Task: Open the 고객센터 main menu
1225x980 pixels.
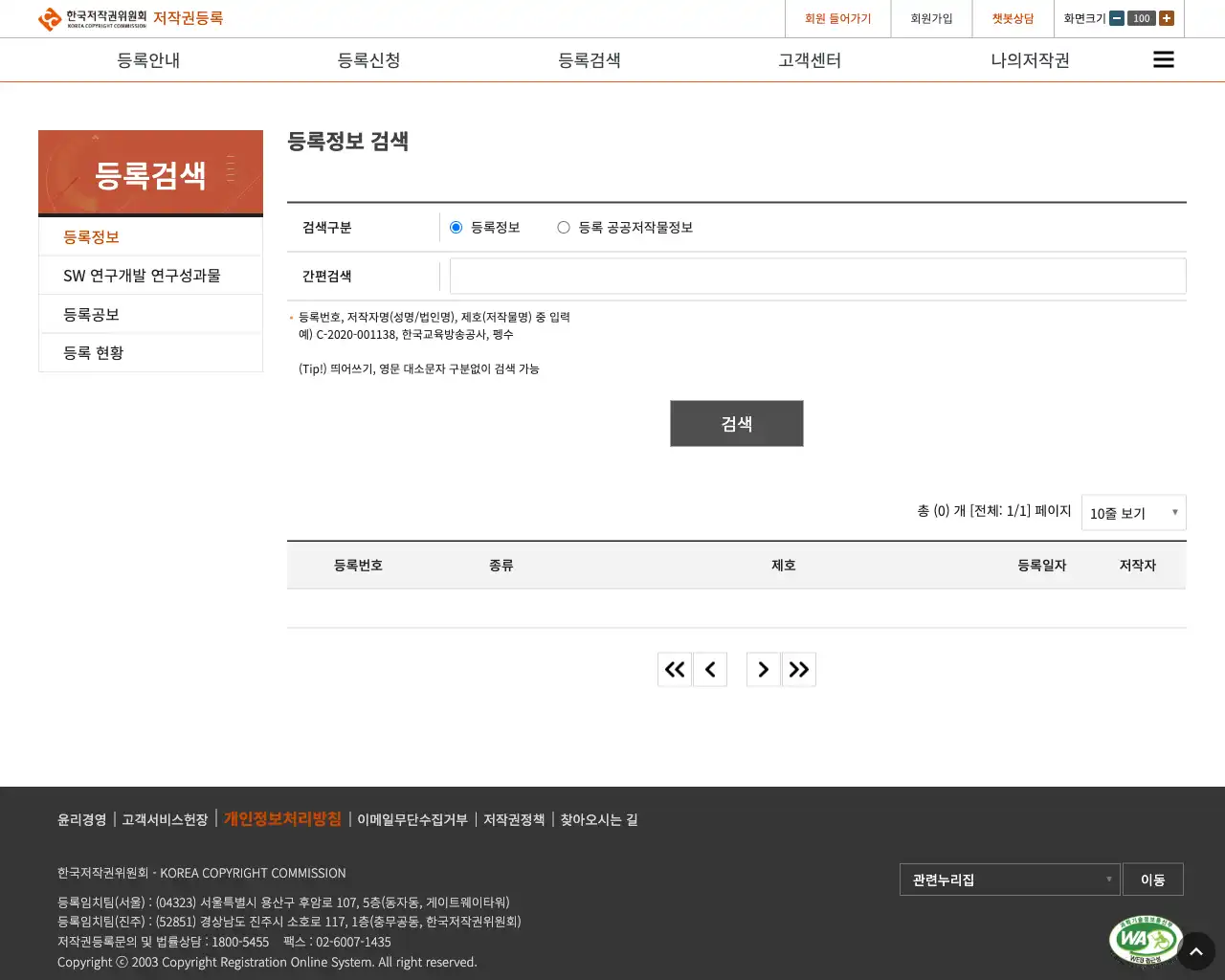Action: [810, 60]
